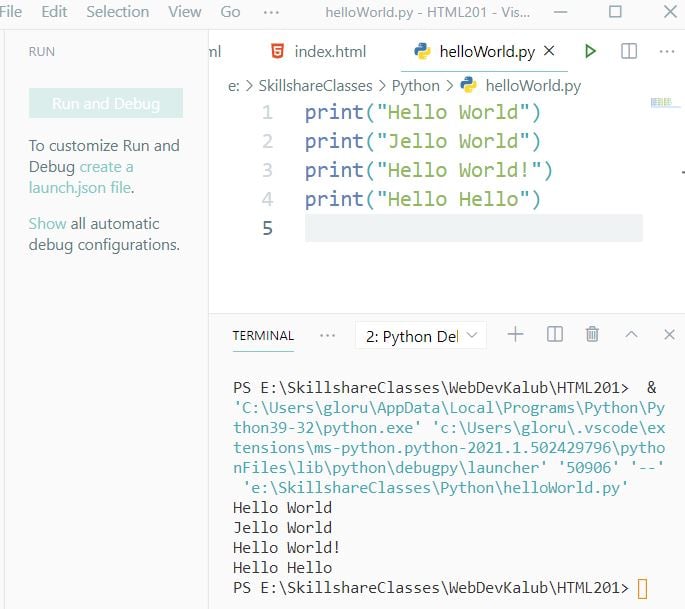Minimize the VS Code window
Image resolution: width=685 pixels, height=609 pixels.
tap(560, 12)
